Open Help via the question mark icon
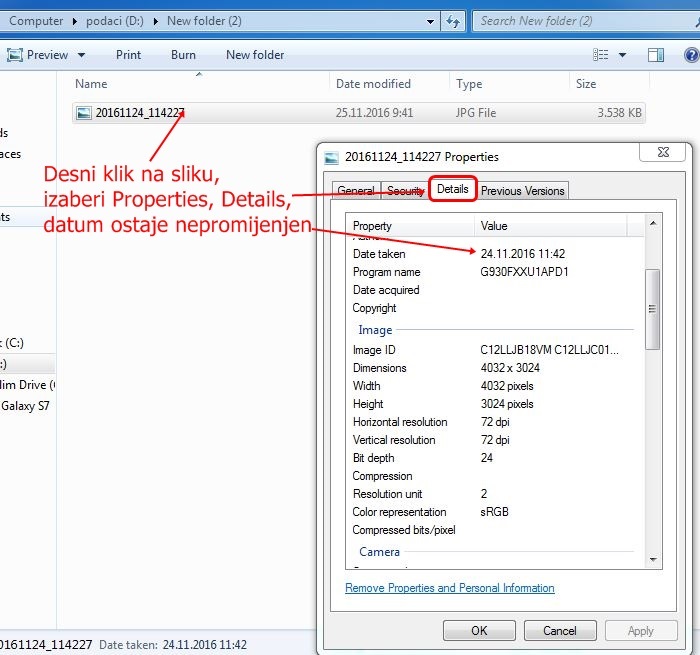Screen dimensions: 700x655 (x=691, y=55)
